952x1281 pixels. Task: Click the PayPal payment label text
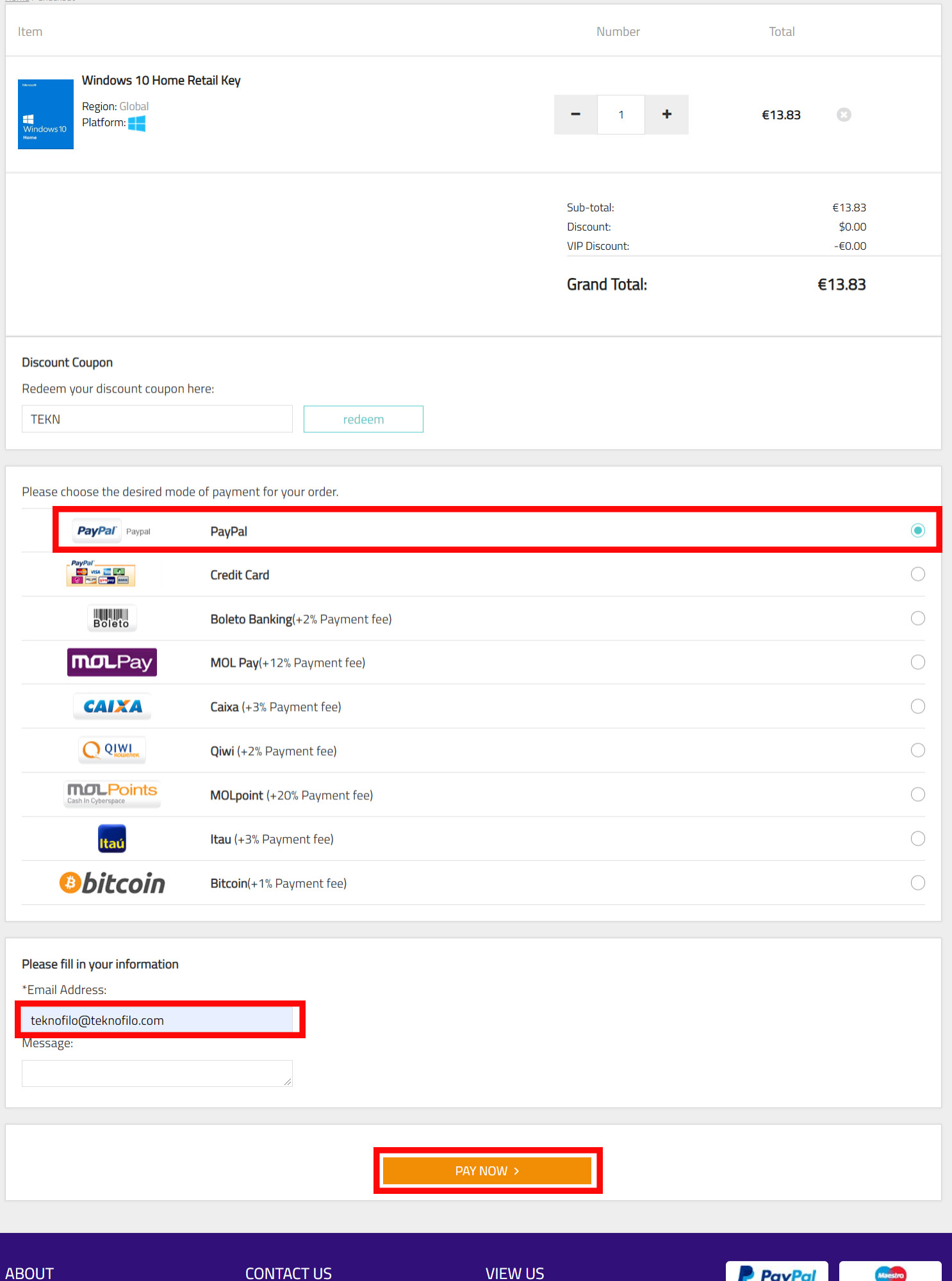(229, 532)
